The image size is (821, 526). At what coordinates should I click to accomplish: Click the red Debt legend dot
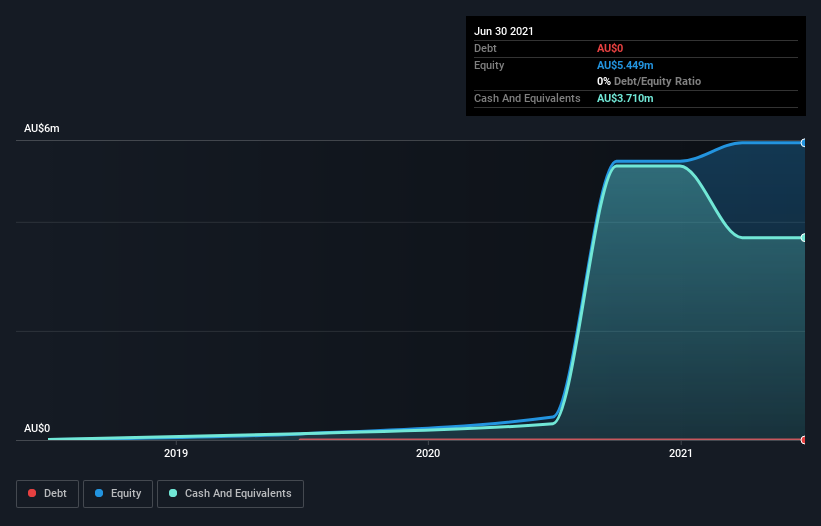point(32,493)
